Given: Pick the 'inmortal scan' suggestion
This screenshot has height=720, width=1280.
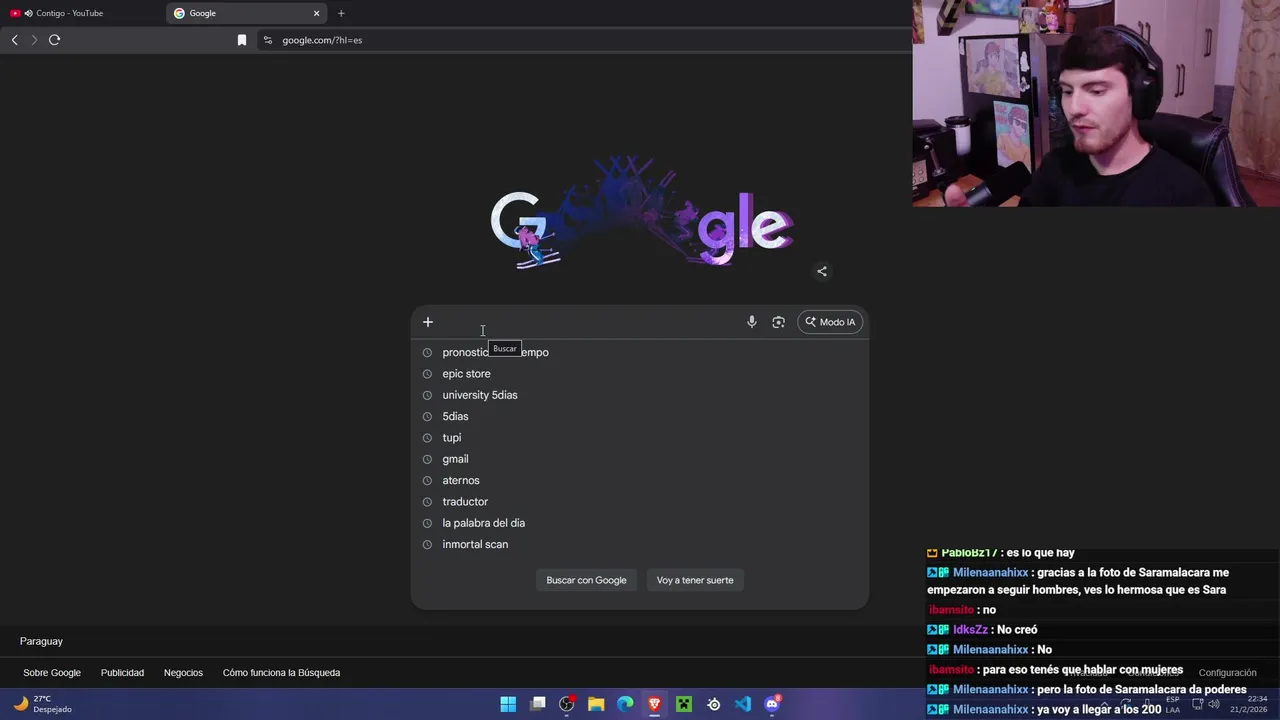Looking at the screenshot, I should tap(640, 544).
